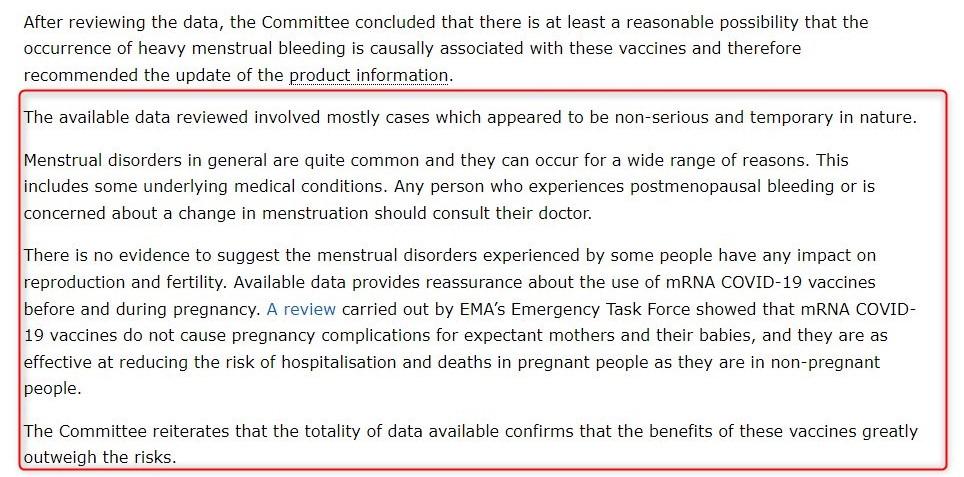The width and height of the screenshot is (964, 477).
Task: Click the words "outweigh the risks."
Action: point(100,458)
